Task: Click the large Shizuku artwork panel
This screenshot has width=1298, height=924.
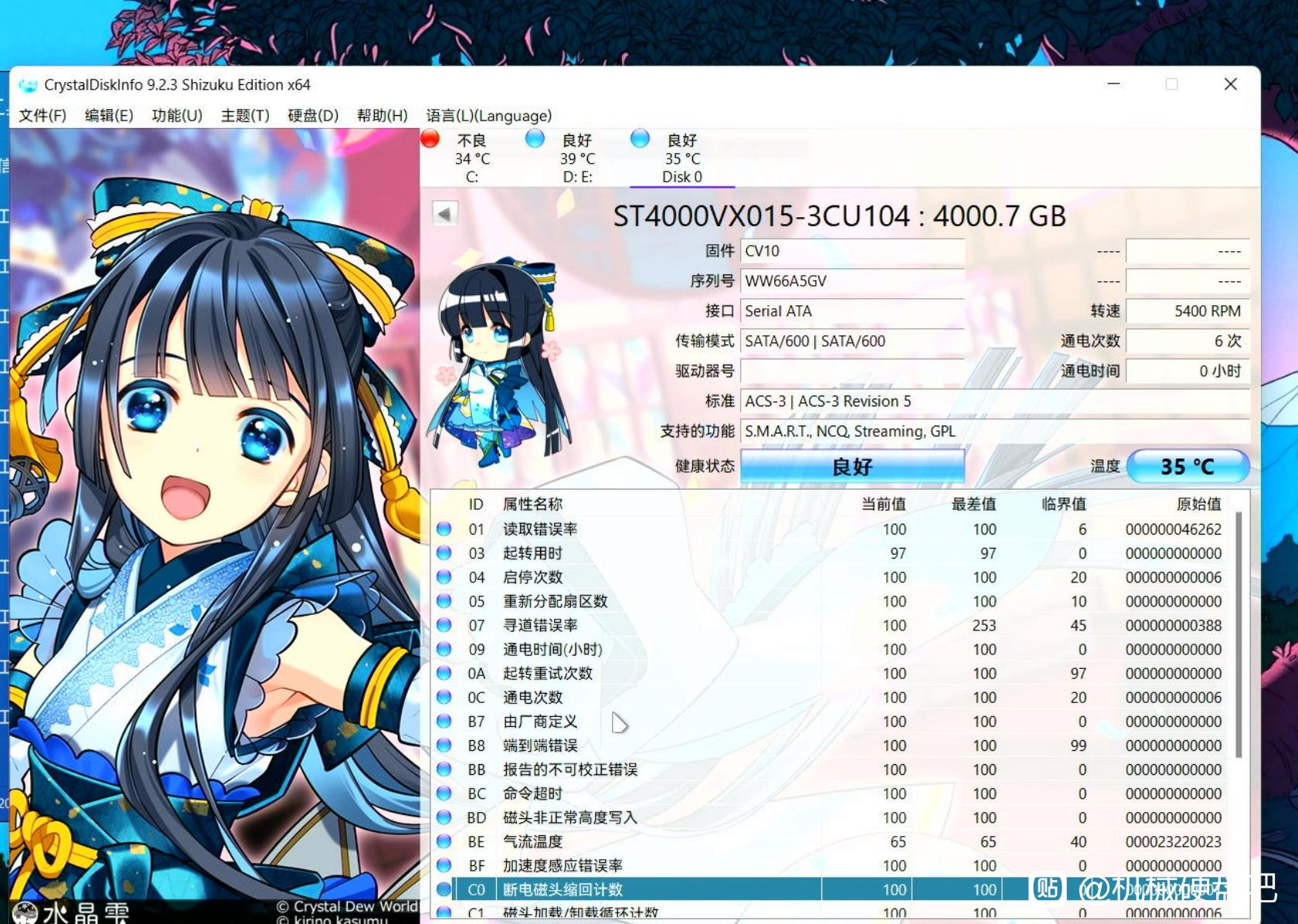Action: click(215, 525)
